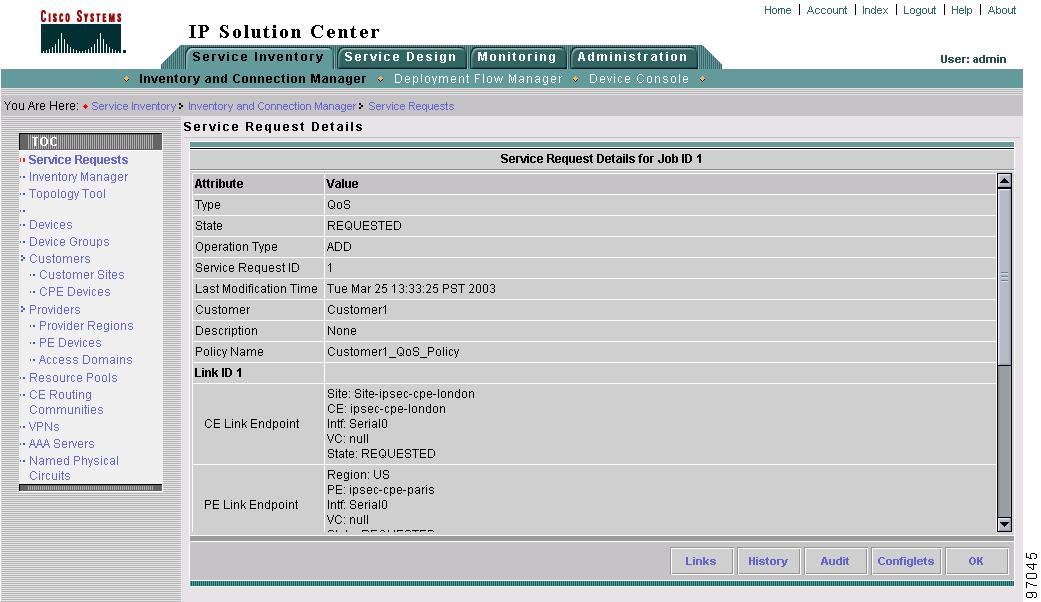Click the QoS type value

point(339,205)
